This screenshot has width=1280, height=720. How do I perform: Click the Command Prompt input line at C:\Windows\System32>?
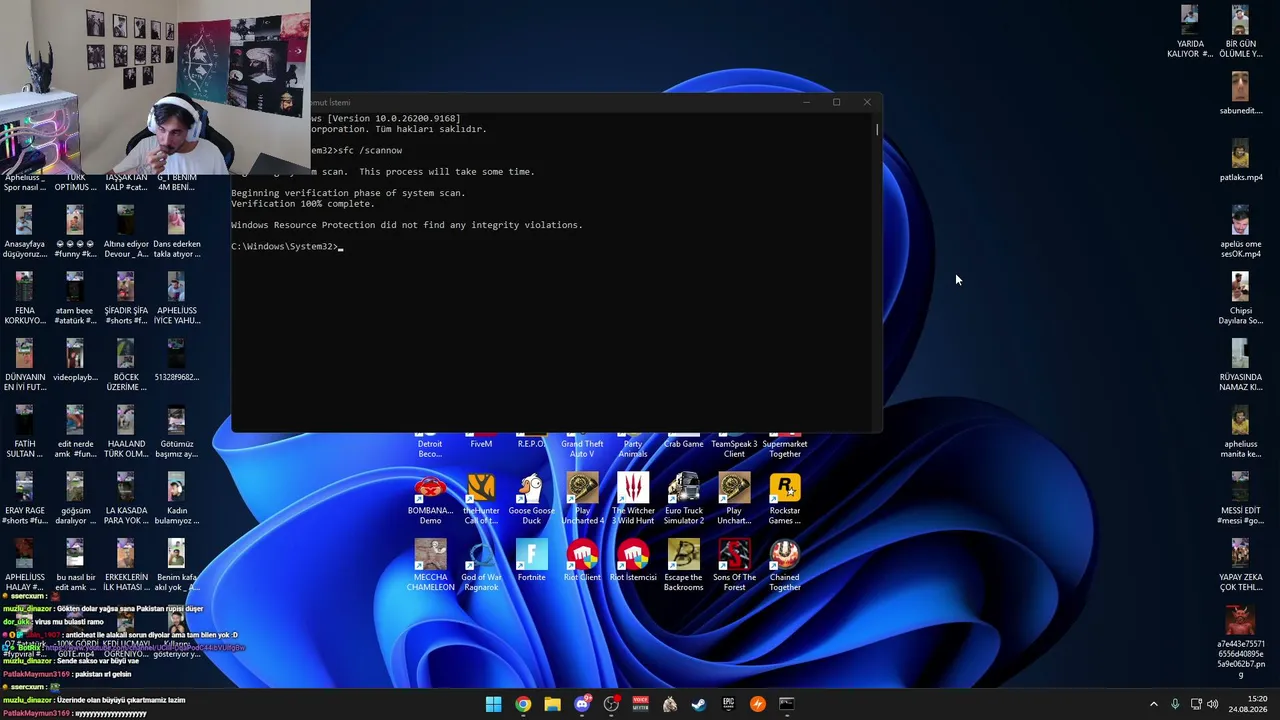click(286, 246)
